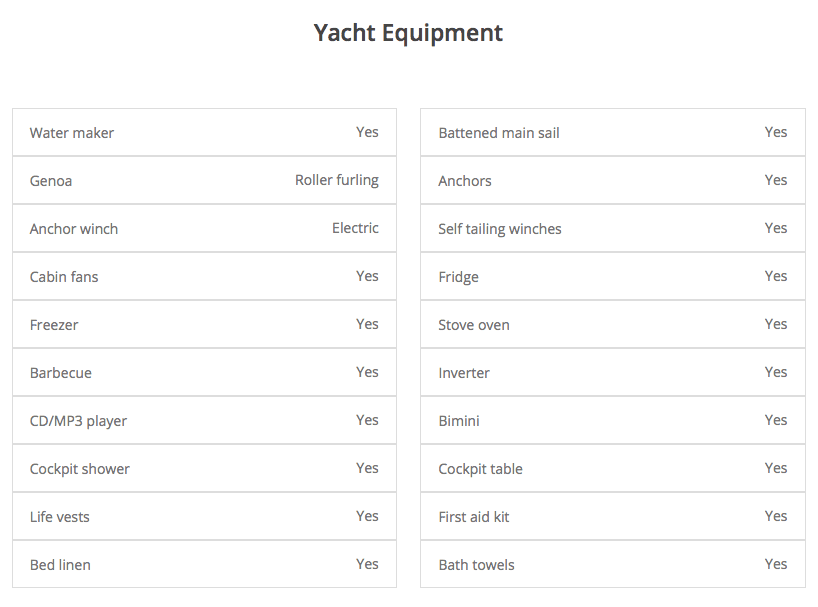The width and height of the screenshot is (818, 607).
Task: Click the Life vests label
Action: (60, 517)
